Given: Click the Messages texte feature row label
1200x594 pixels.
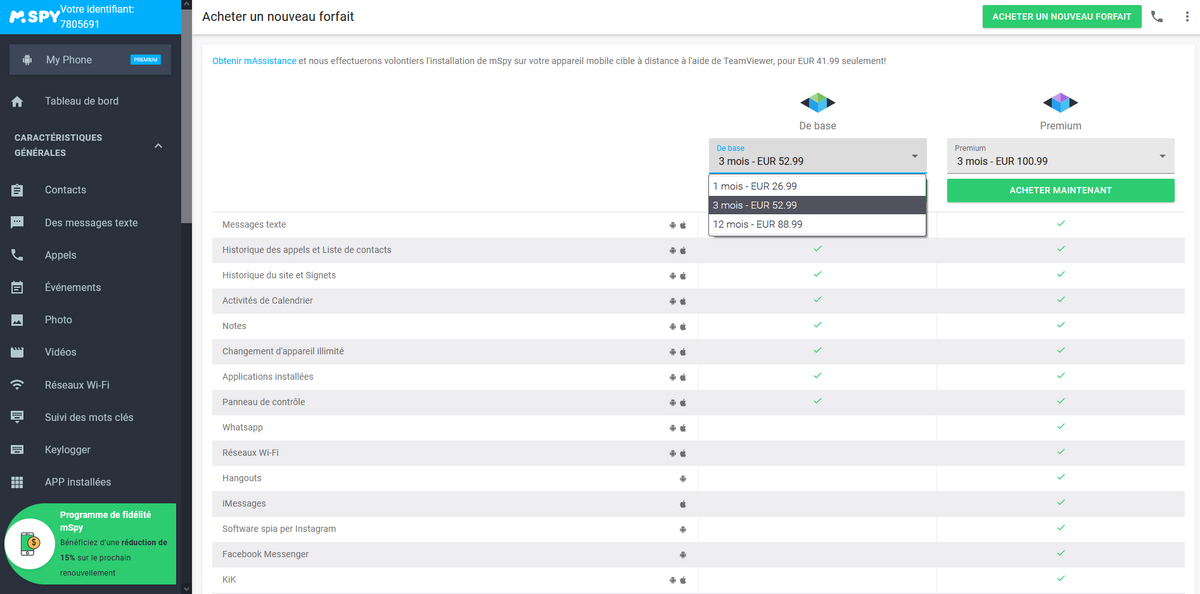Looking at the screenshot, I should (254, 225).
